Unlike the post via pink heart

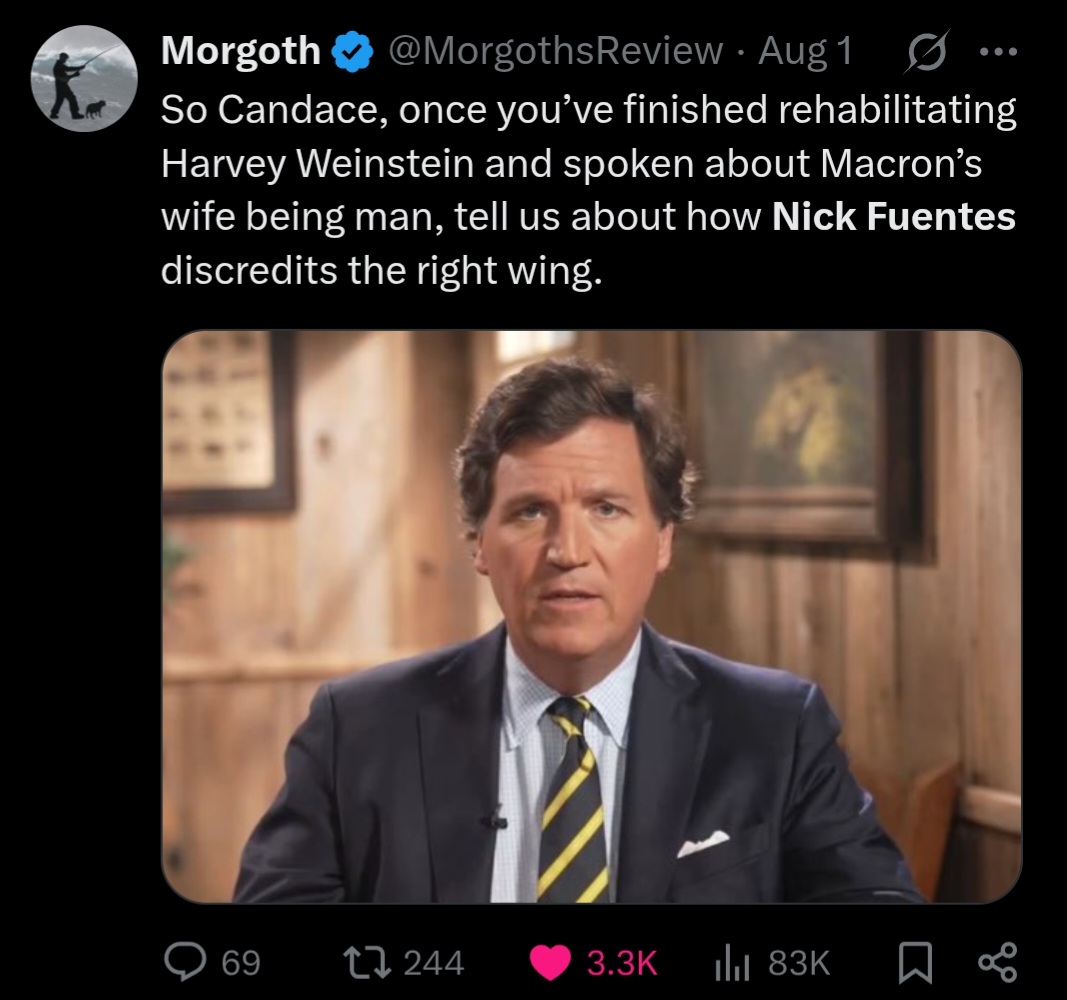coord(551,962)
